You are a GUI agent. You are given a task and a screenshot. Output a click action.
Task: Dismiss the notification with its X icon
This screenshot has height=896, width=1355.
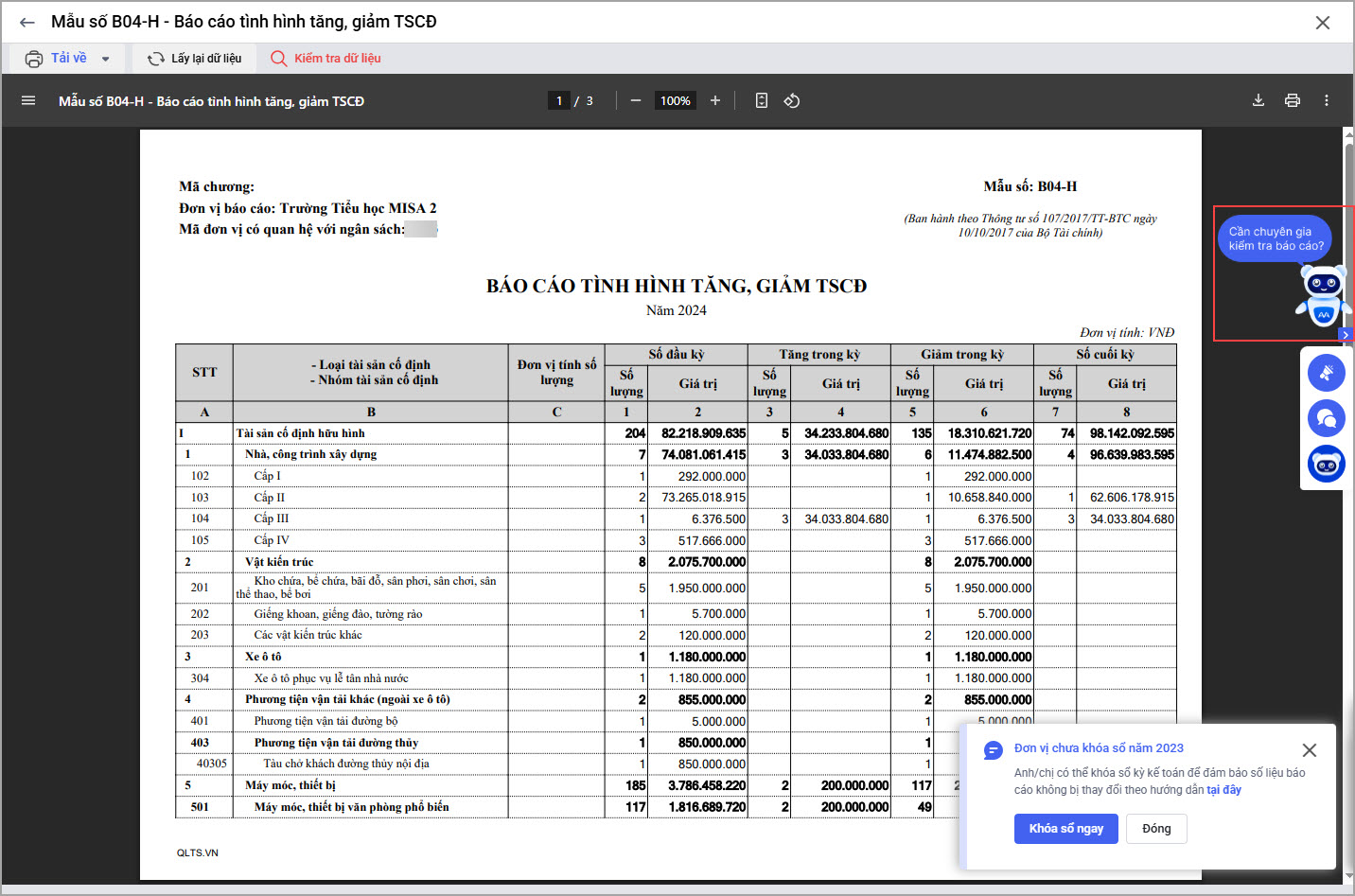pyautogui.click(x=1310, y=750)
